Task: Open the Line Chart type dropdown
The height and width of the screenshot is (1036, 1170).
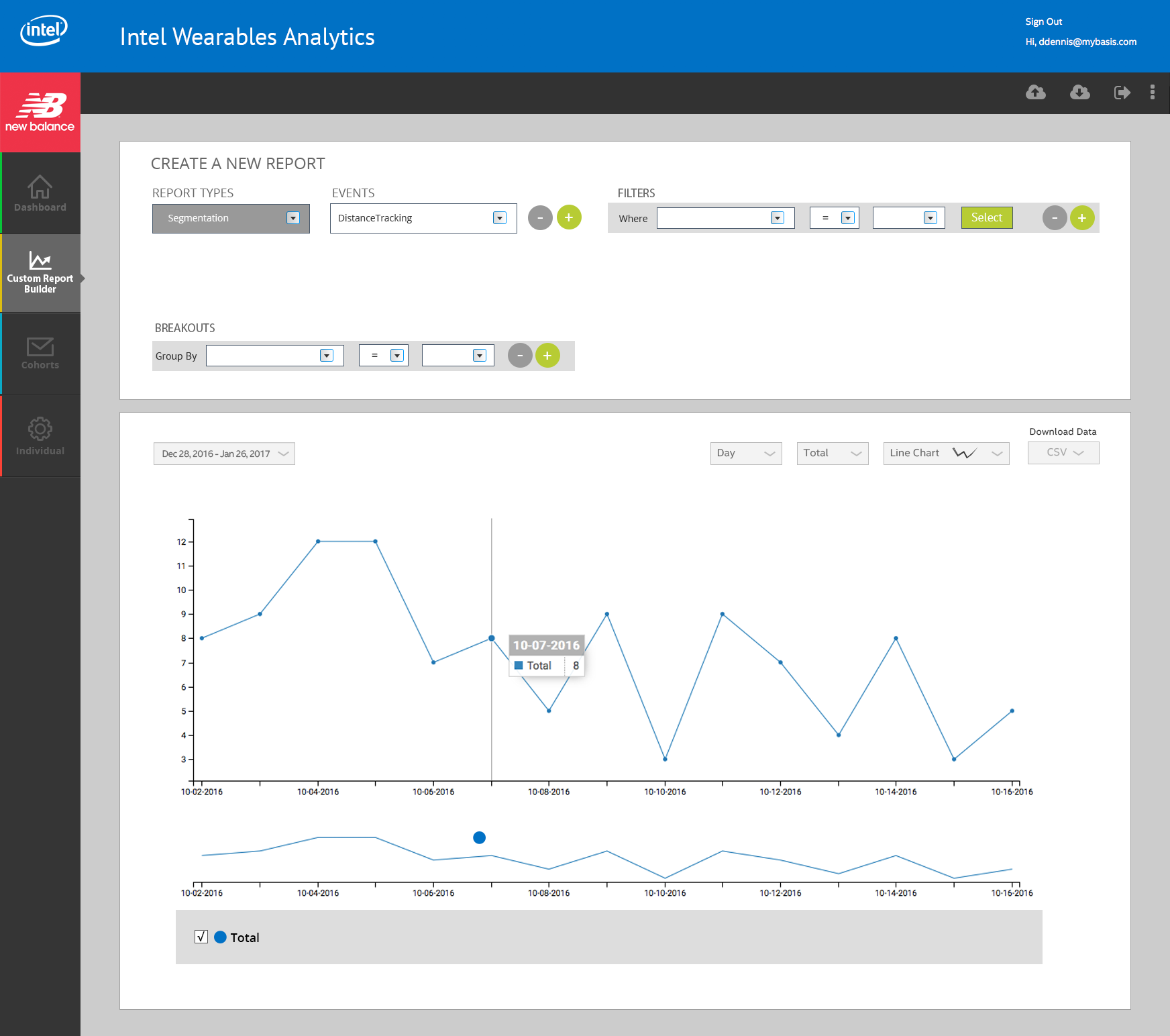Action: point(947,454)
